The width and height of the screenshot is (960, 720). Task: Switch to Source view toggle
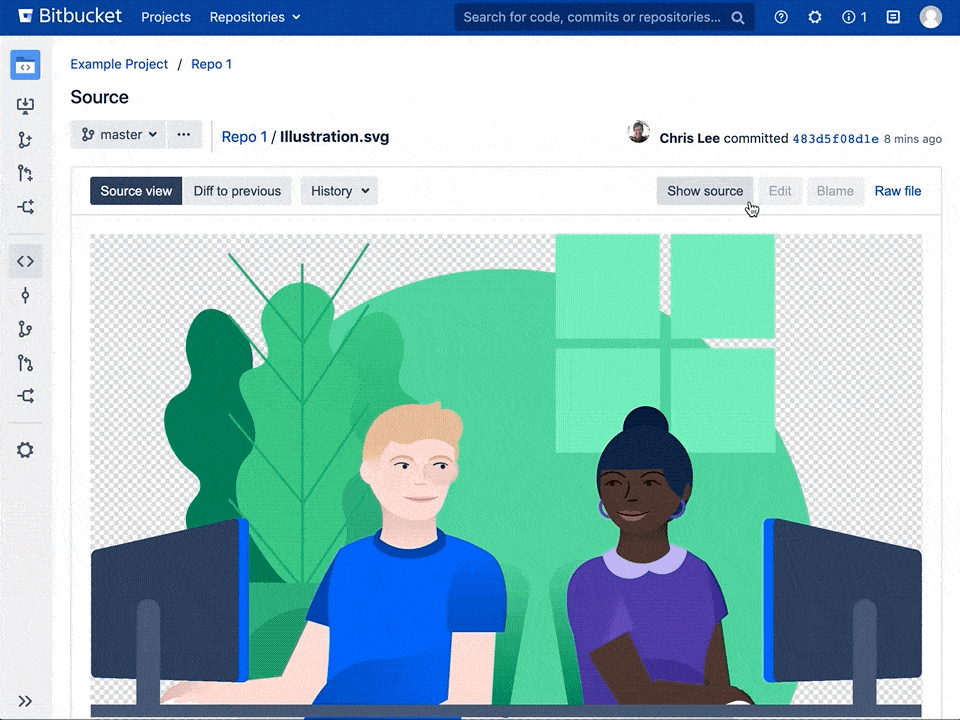(136, 191)
